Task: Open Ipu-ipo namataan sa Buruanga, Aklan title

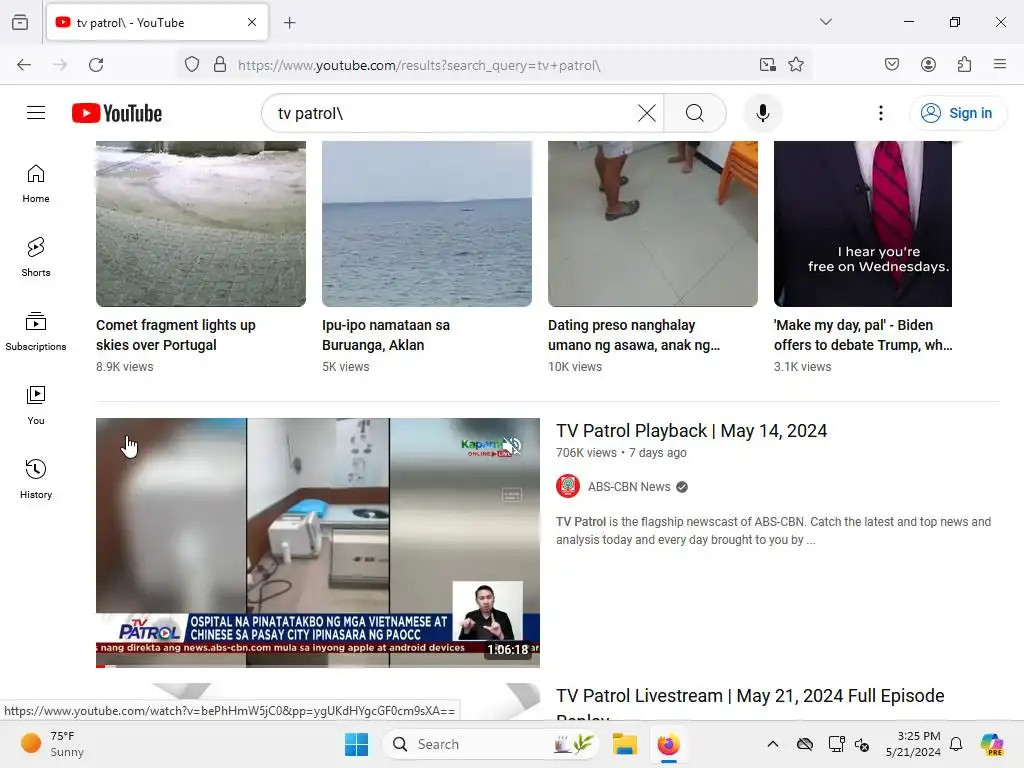Action: tap(386, 335)
